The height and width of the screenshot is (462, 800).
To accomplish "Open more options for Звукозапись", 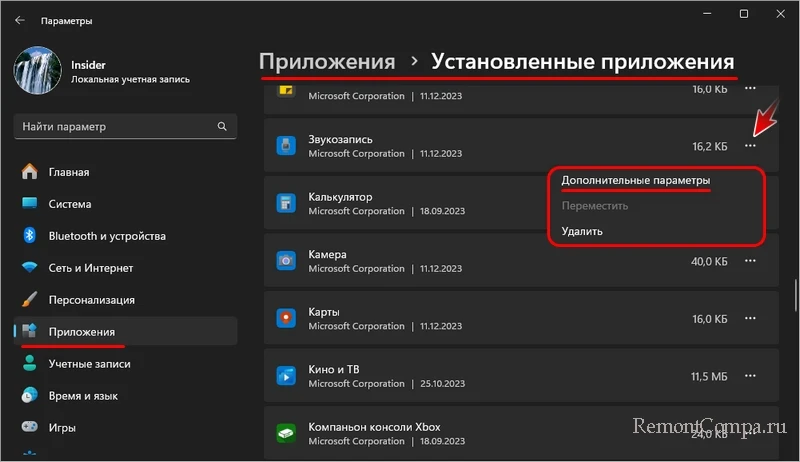I will 750,146.
